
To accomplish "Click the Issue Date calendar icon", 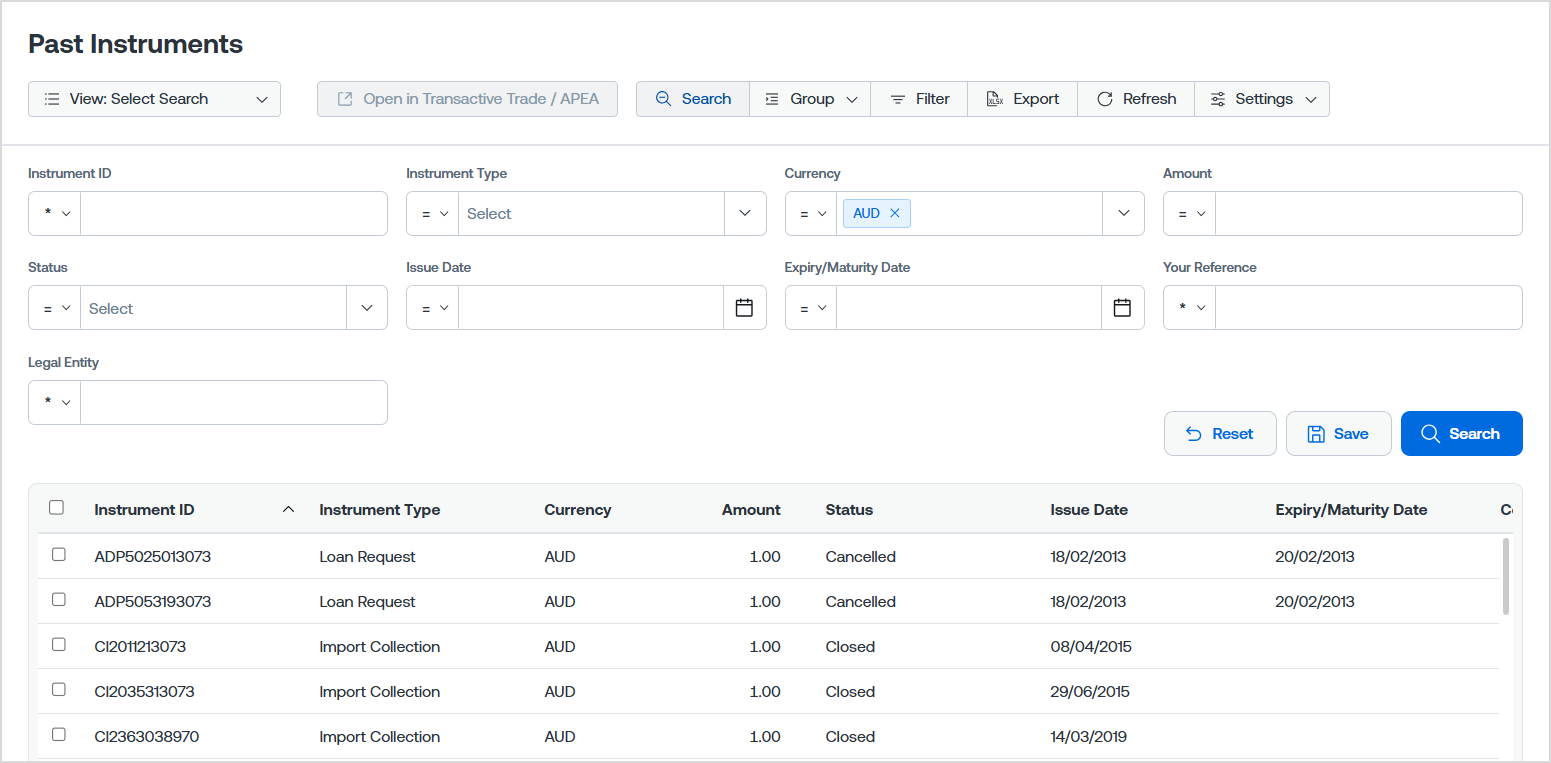I will coord(744,308).
